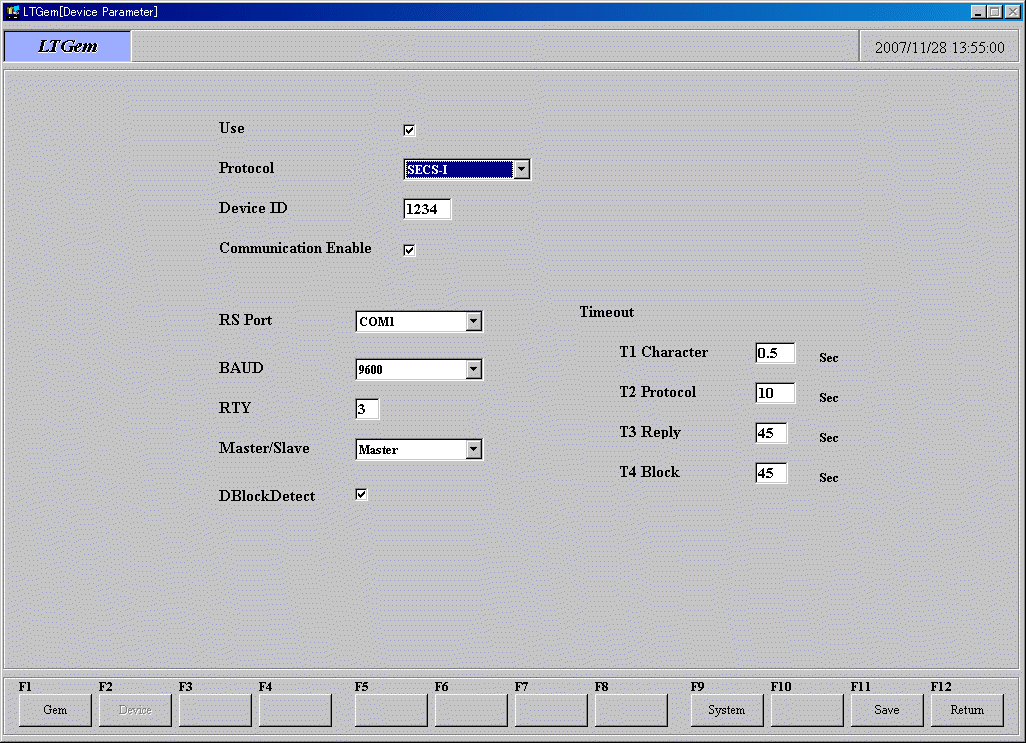Disable the DBlockDetect checkbox

pos(361,494)
